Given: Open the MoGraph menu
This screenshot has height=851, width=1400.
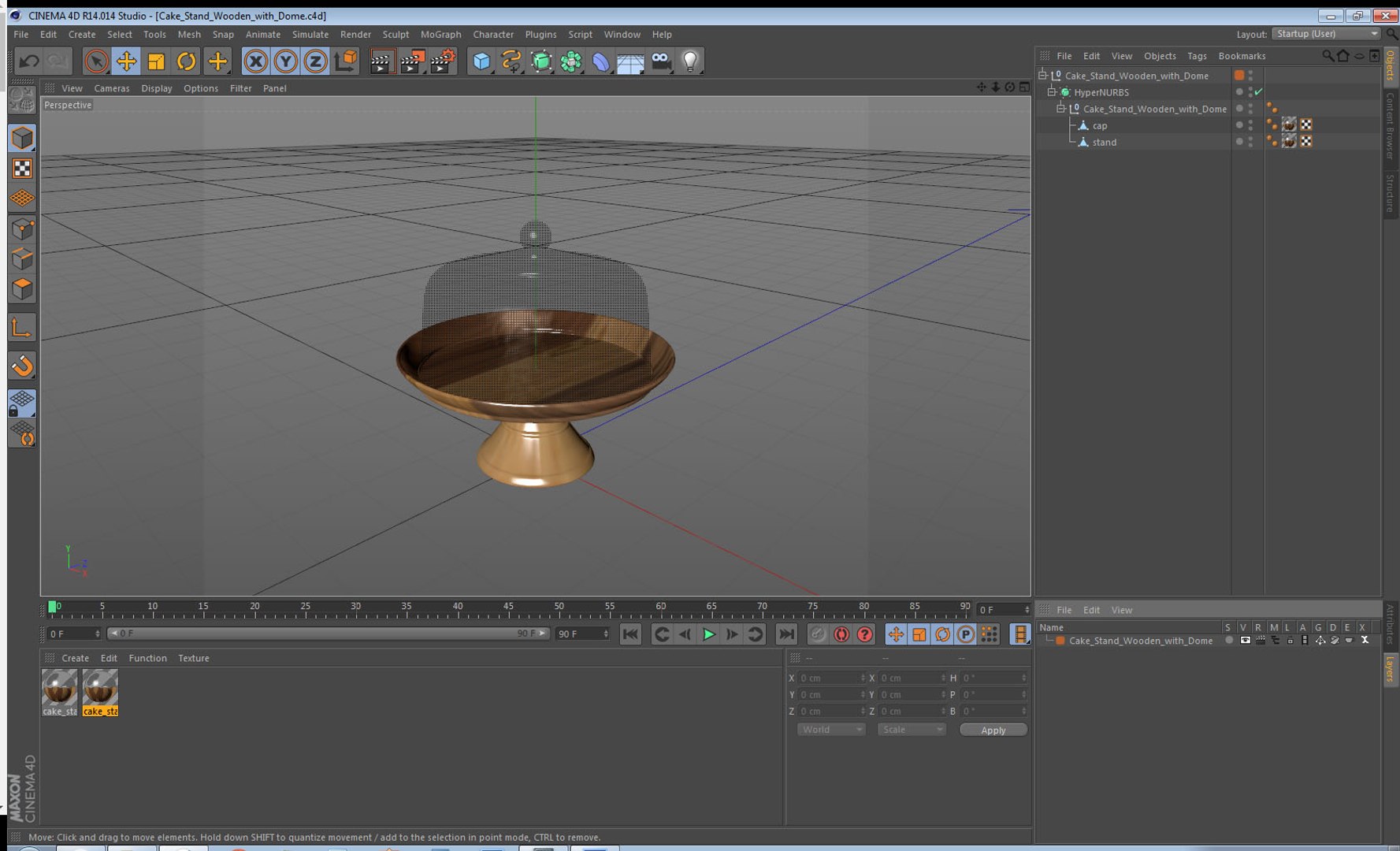Looking at the screenshot, I should [x=440, y=35].
